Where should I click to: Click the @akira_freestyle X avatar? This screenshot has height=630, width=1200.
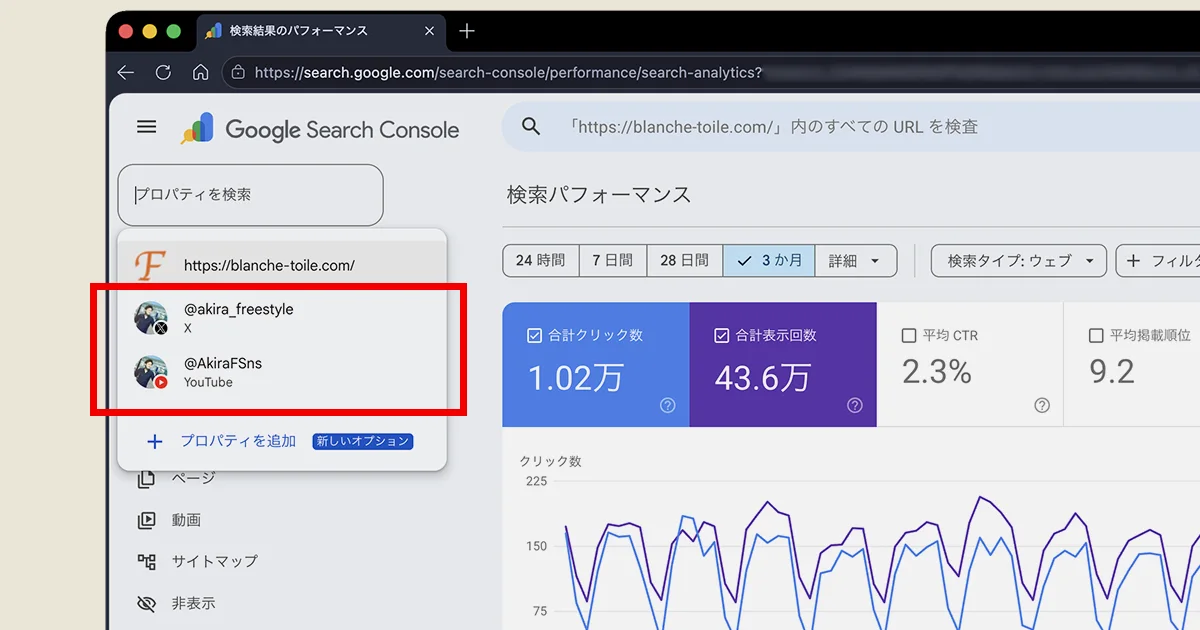(x=151, y=318)
